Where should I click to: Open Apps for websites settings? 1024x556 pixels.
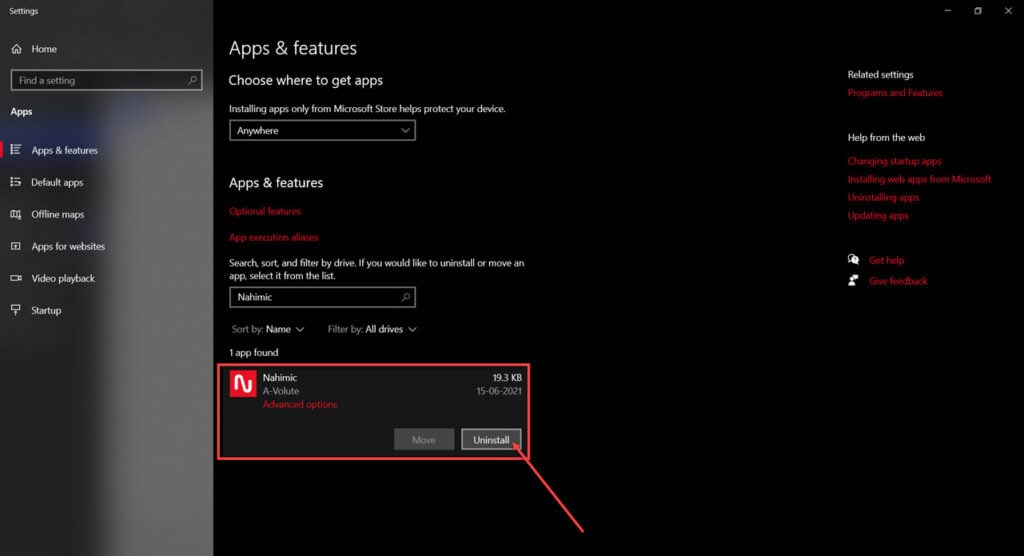point(68,246)
